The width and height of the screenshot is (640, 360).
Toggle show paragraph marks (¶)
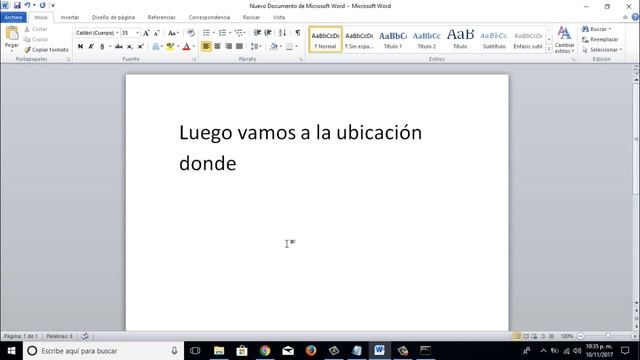click(x=298, y=33)
